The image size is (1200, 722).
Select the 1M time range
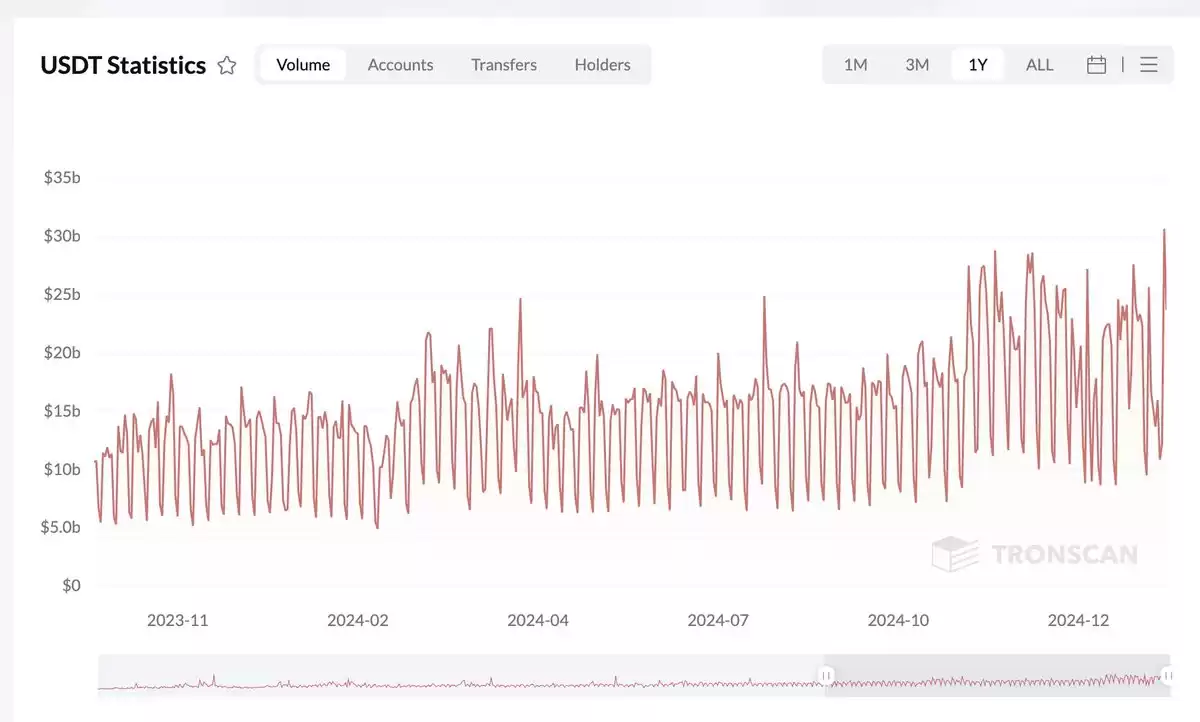(x=855, y=65)
